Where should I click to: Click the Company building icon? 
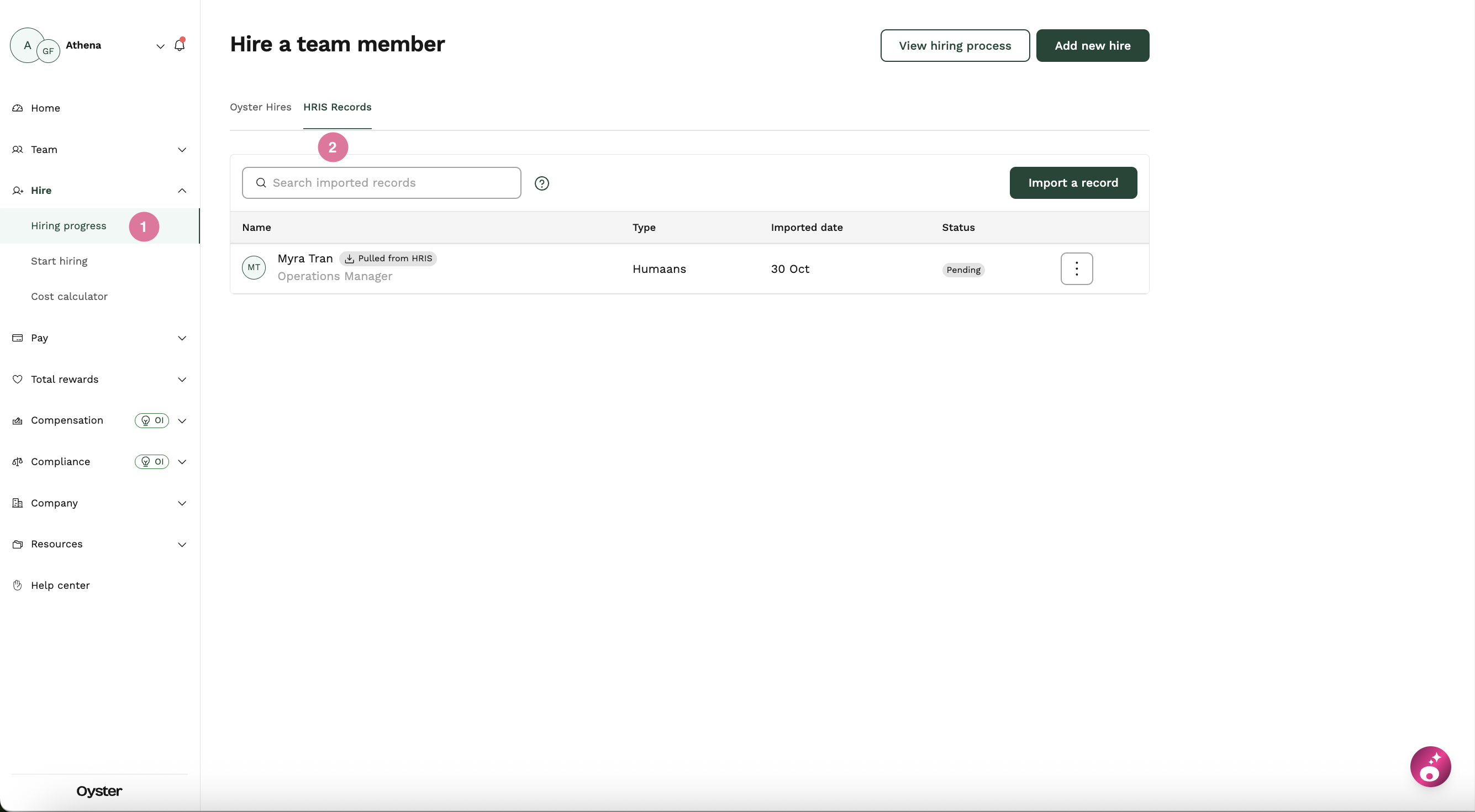pos(18,503)
